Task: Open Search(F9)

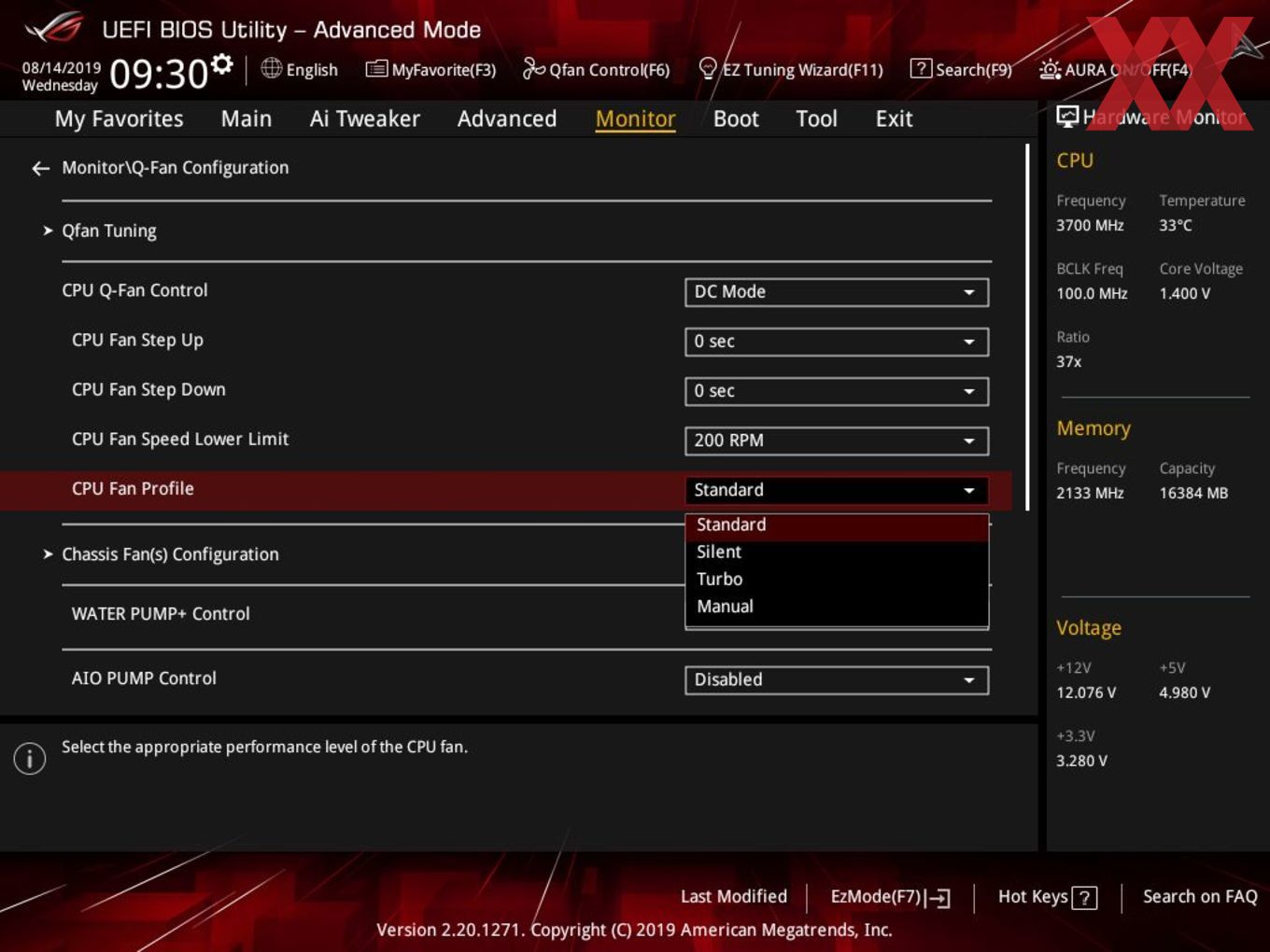Action: point(961,69)
